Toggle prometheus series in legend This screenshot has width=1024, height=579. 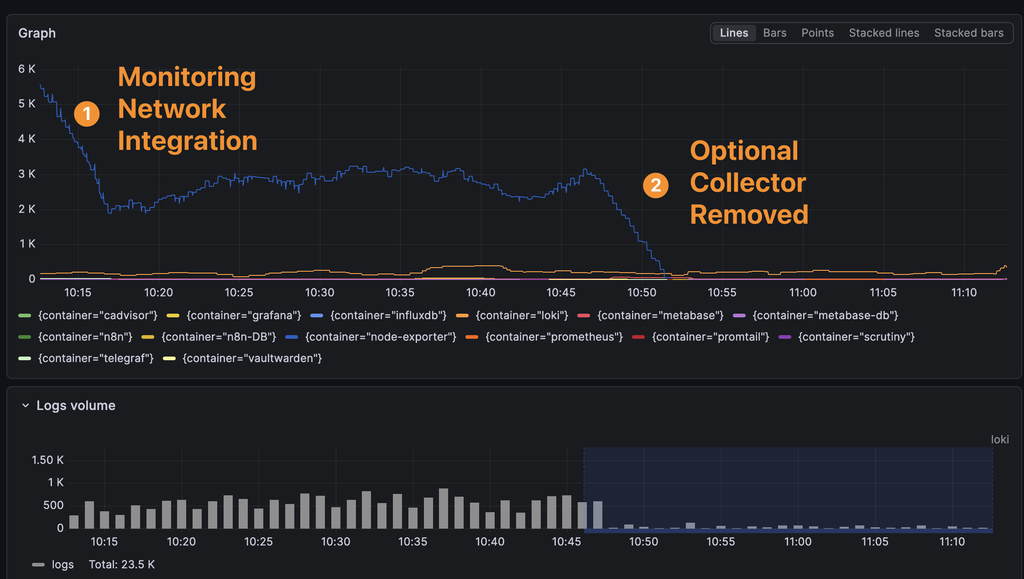pos(554,337)
